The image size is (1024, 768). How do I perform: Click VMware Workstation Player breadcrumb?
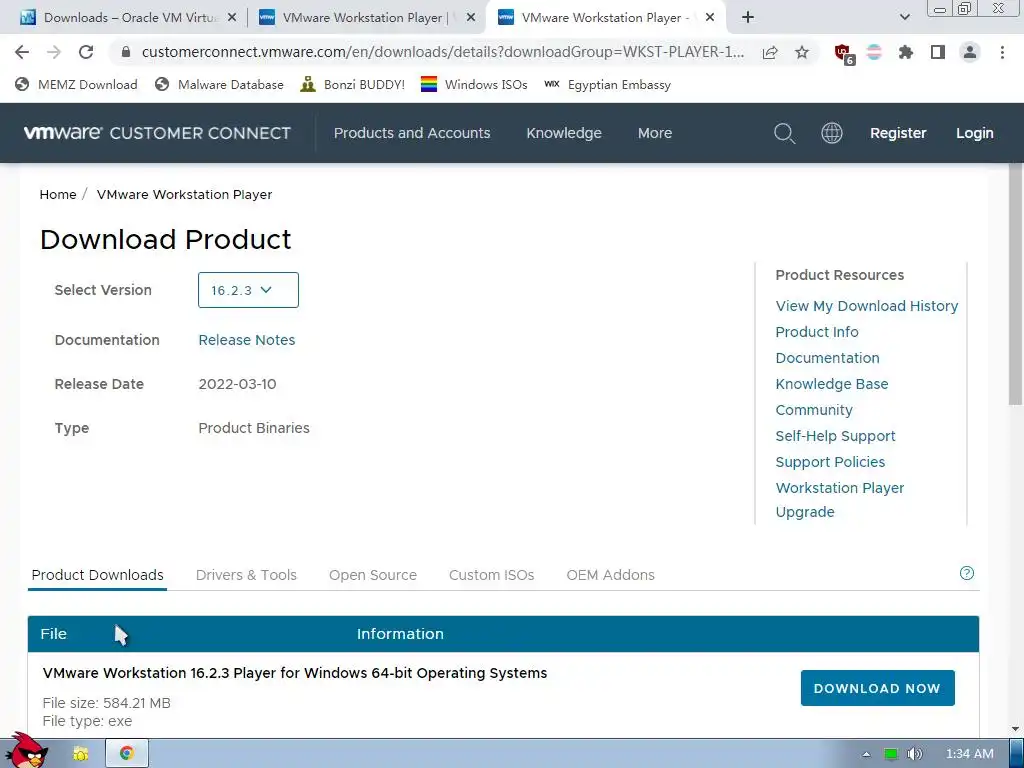(184, 195)
